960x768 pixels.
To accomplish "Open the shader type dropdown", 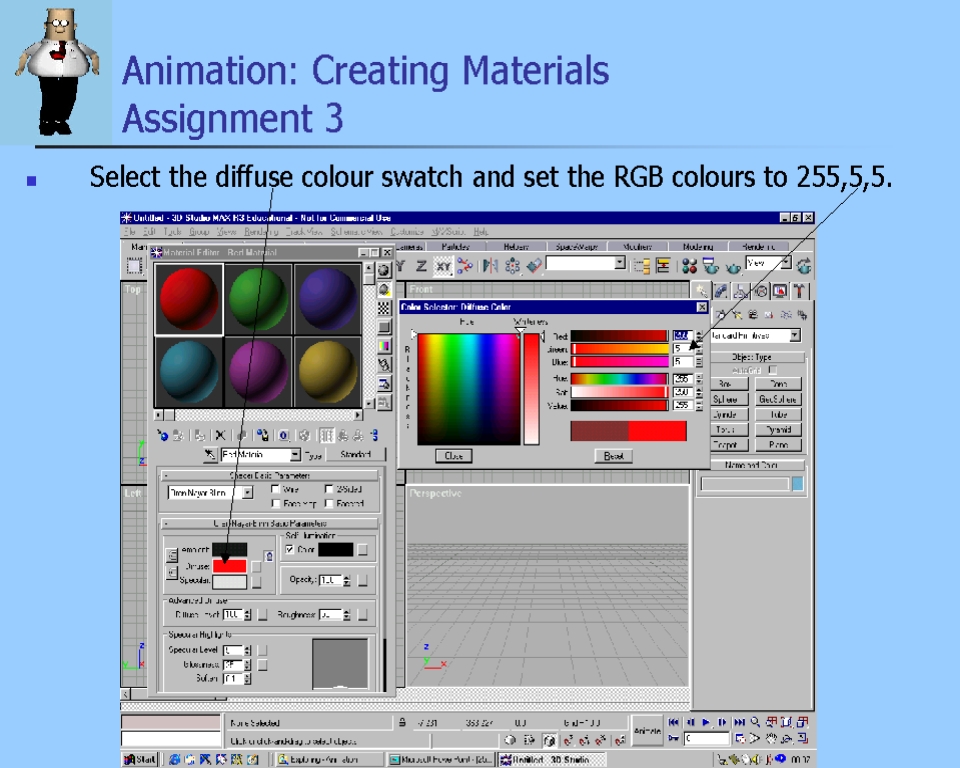I will (247, 492).
